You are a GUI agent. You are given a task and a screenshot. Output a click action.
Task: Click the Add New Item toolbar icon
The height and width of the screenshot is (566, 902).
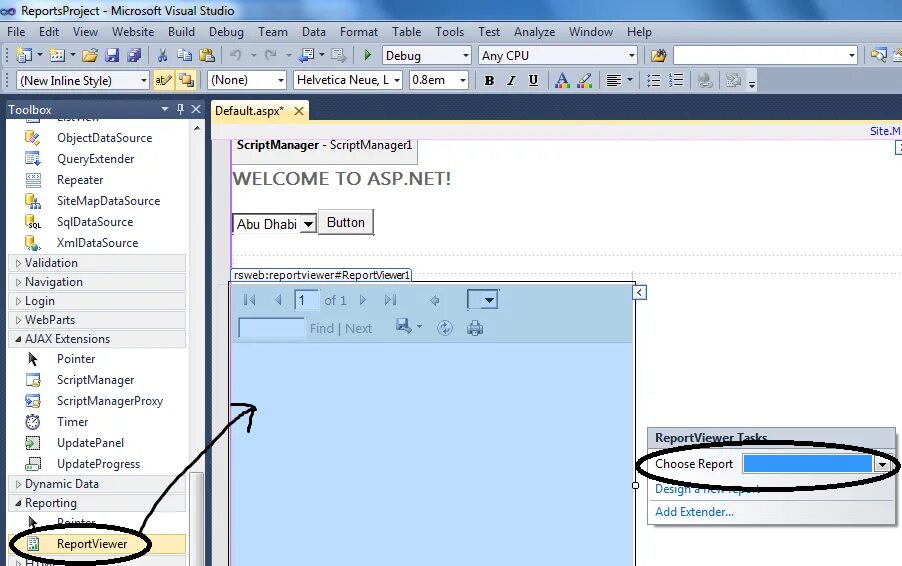[x=57, y=55]
